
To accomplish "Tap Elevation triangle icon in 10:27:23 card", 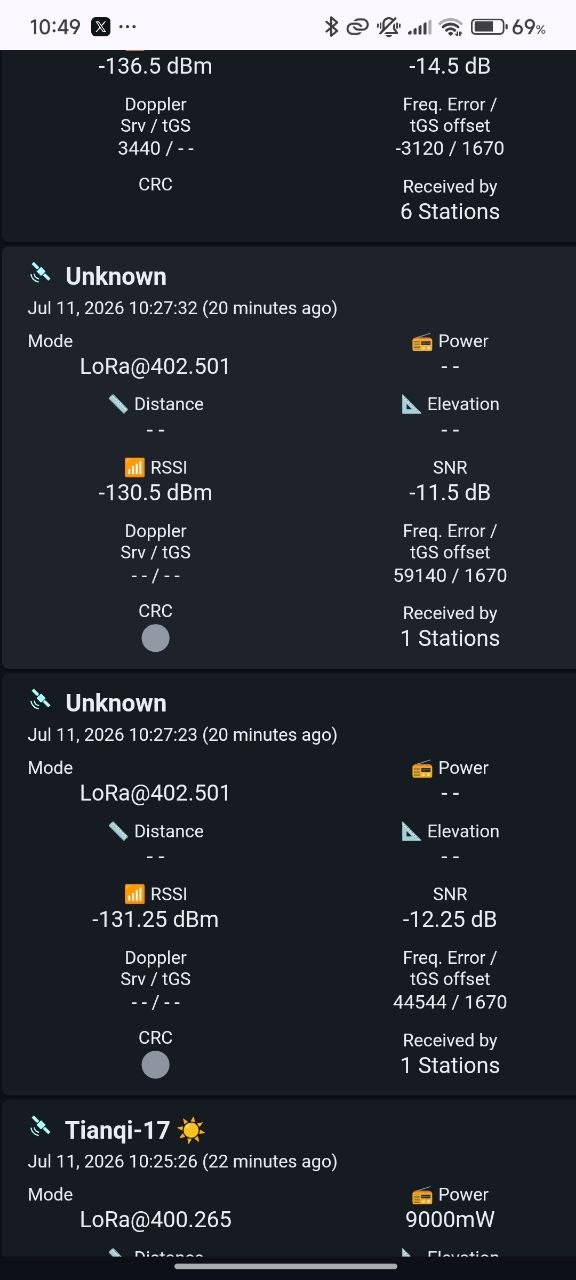I will [x=411, y=831].
